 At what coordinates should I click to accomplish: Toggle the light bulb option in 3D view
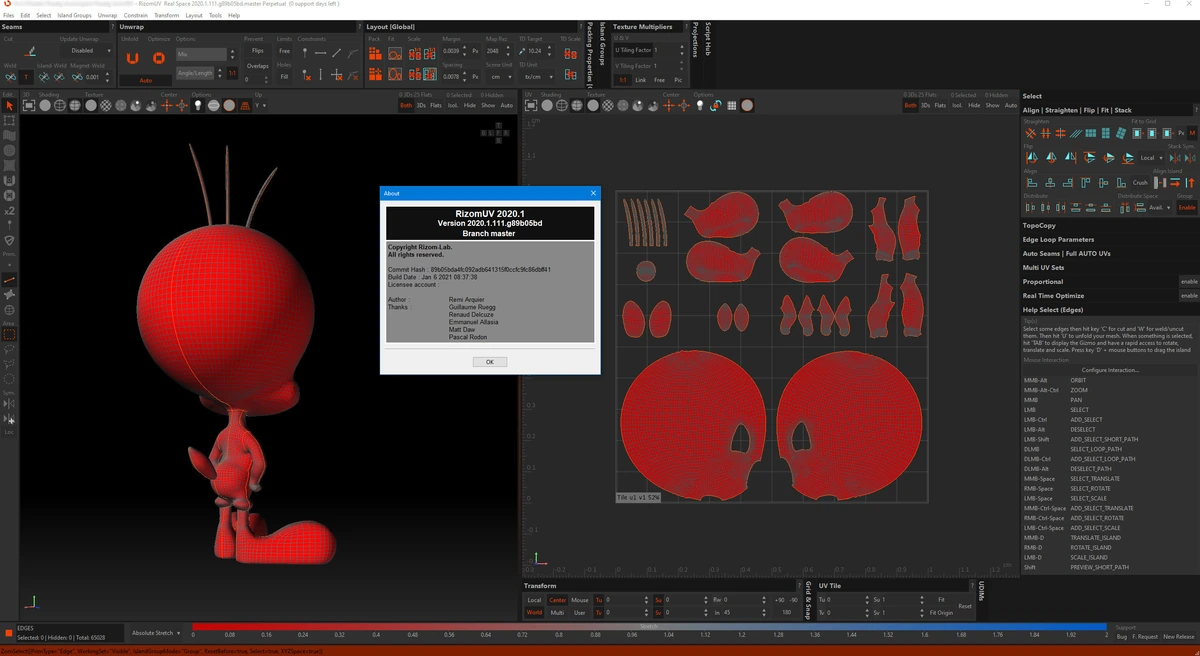(198, 105)
